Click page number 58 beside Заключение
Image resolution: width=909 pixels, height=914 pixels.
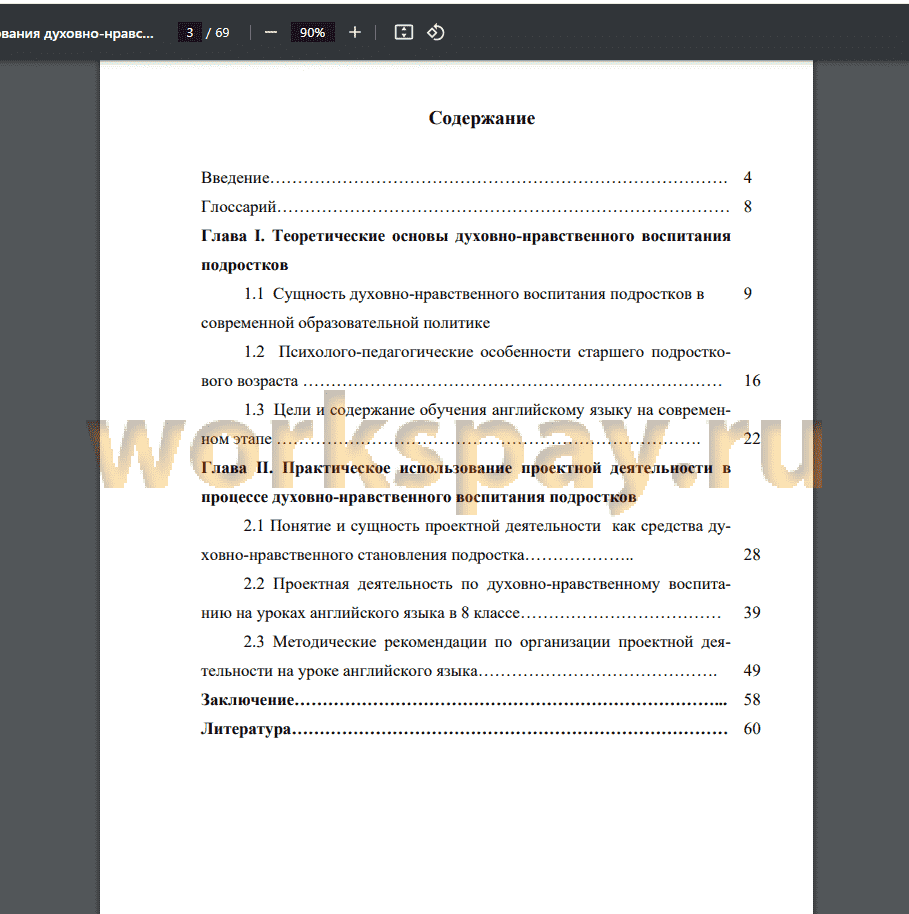click(752, 699)
